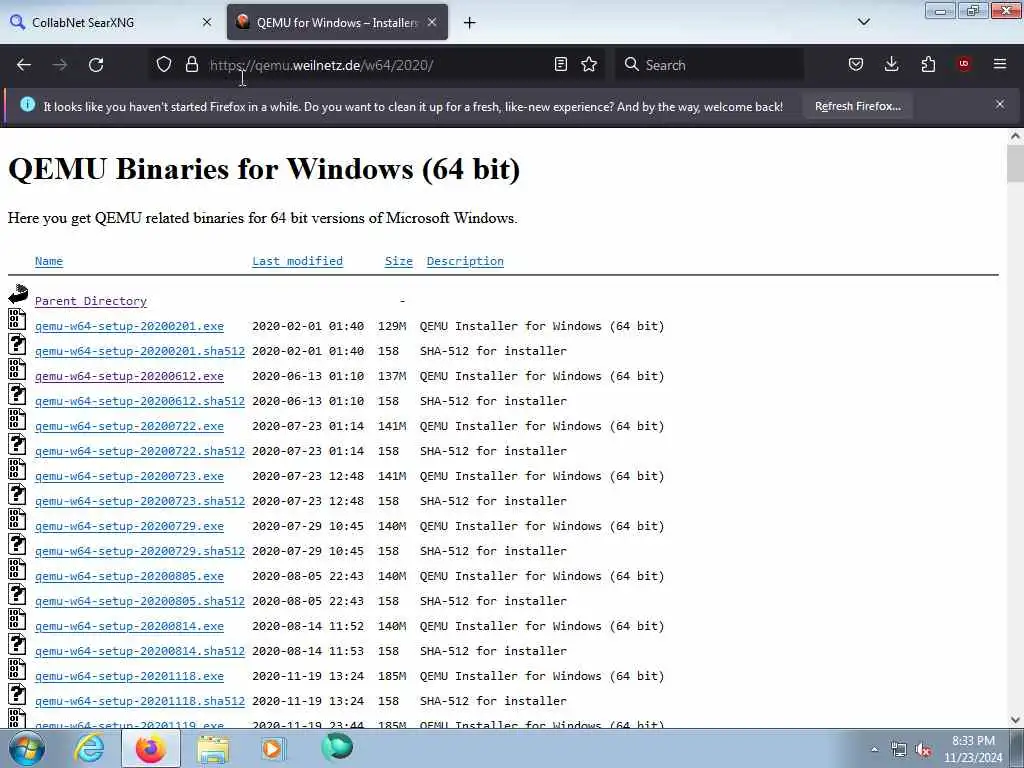The image size is (1024, 768).
Task: Click unknown file icon beside 20200805.sha512
Action: 17,594
